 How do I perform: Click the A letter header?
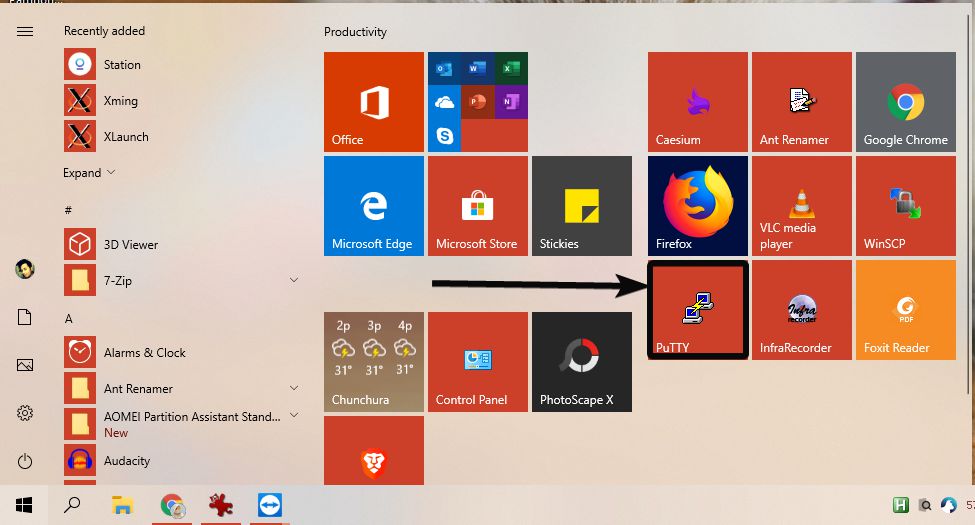click(68, 318)
